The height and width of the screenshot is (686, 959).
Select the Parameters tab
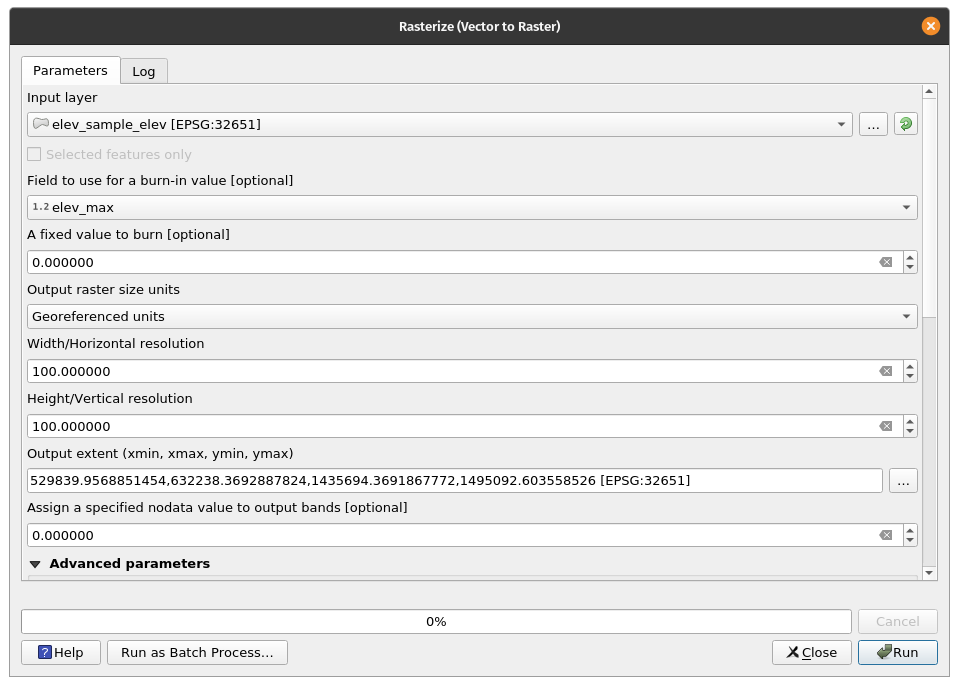point(70,71)
